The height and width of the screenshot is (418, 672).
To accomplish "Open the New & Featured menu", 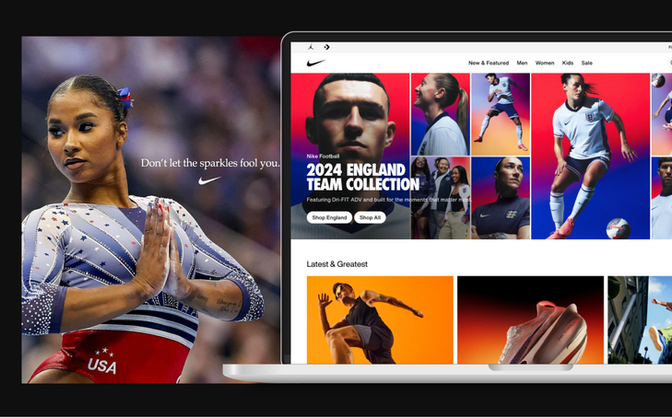I will [488, 63].
